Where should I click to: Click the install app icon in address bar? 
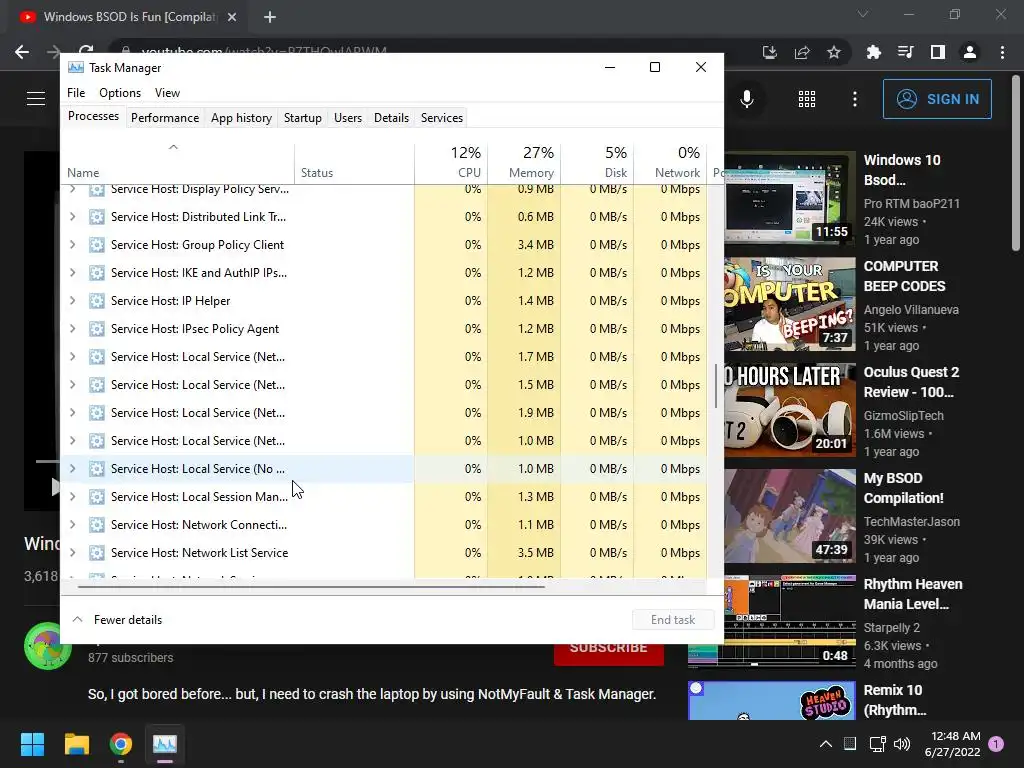[770, 52]
